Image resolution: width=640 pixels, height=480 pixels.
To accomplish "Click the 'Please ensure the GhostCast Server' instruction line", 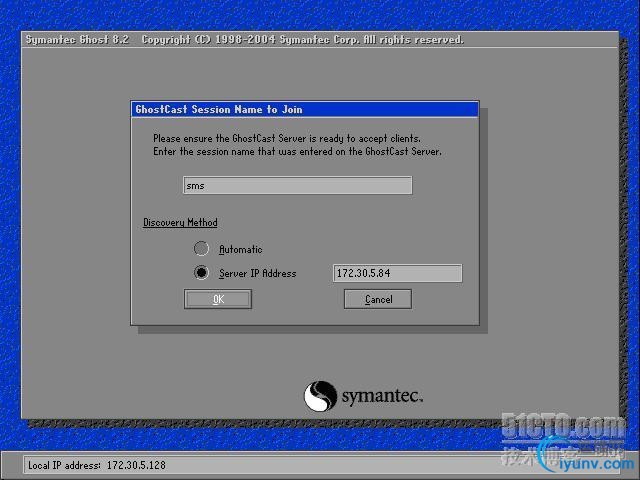I will click(x=287, y=138).
